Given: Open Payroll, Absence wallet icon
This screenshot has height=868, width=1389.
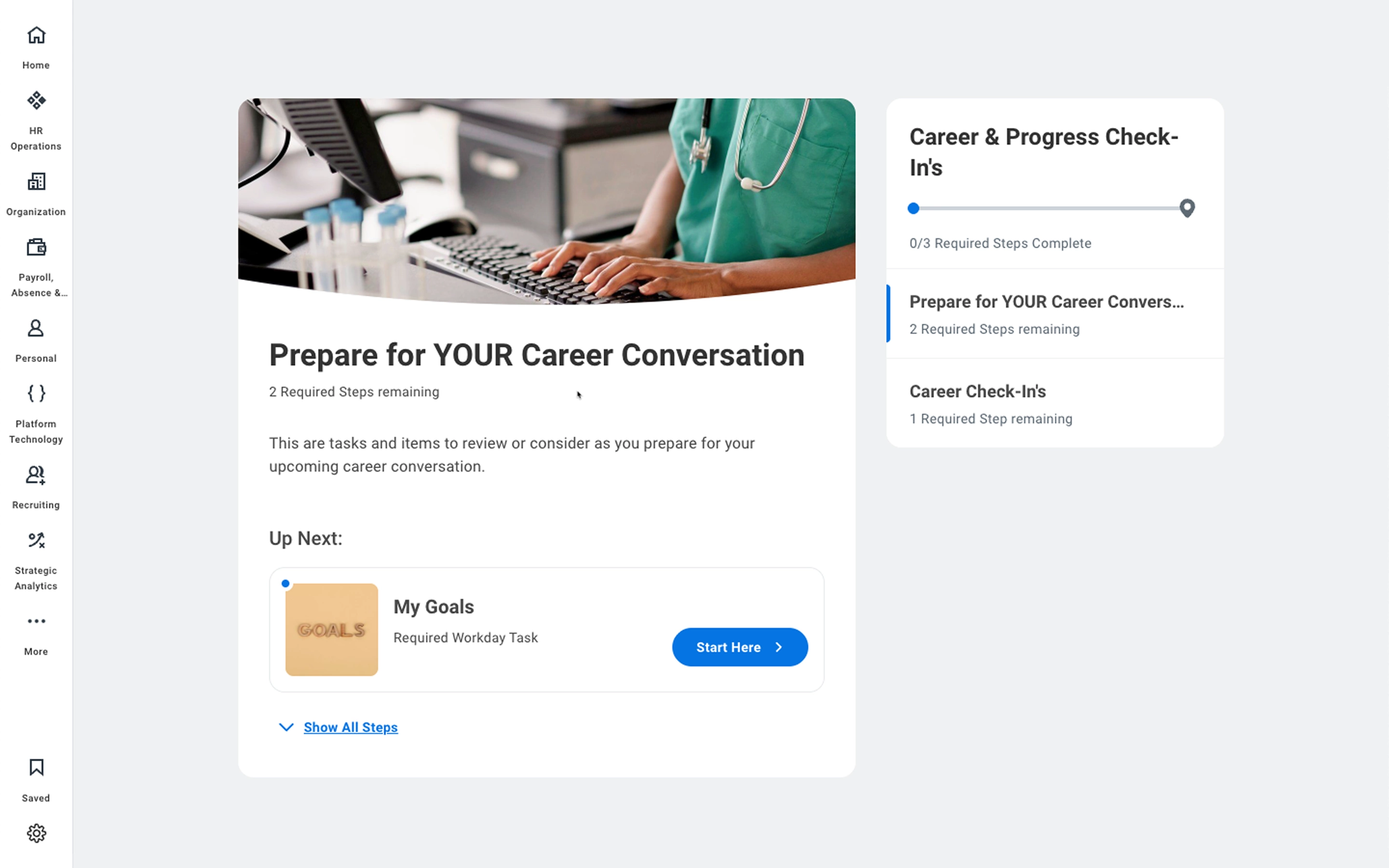Looking at the screenshot, I should point(36,247).
